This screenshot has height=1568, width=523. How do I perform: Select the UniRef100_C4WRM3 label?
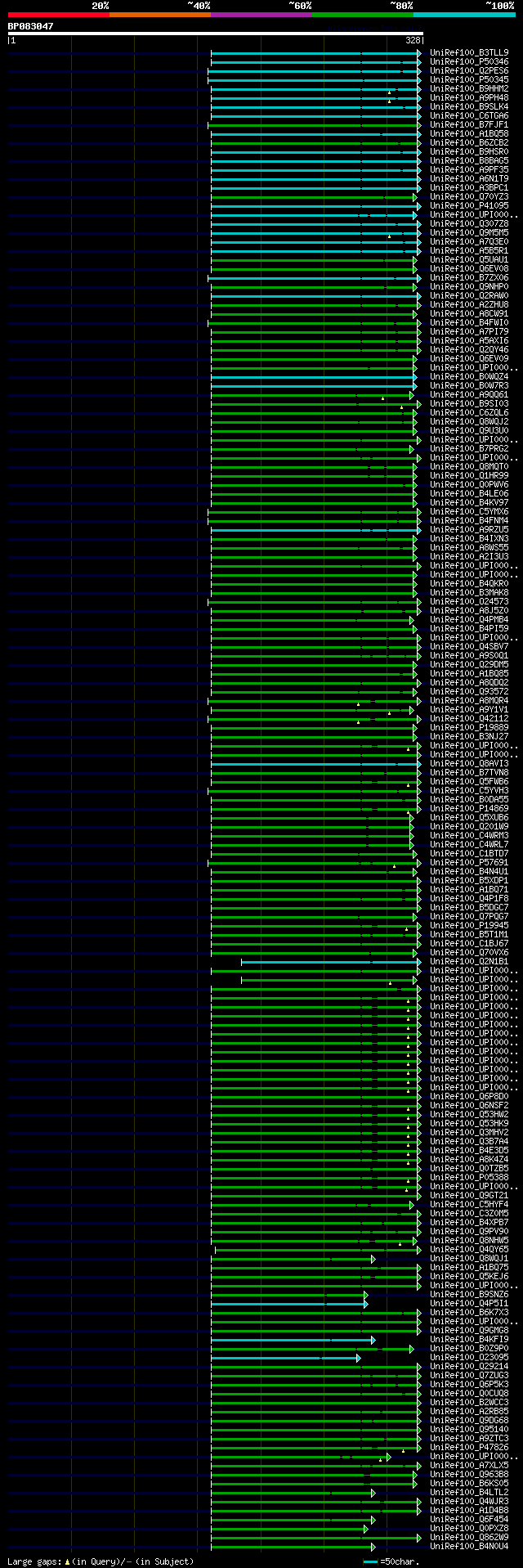[x=469, y=835]
